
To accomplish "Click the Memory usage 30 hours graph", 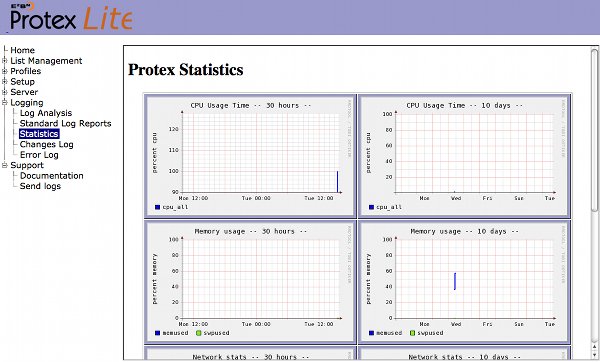I will point(251,282).
